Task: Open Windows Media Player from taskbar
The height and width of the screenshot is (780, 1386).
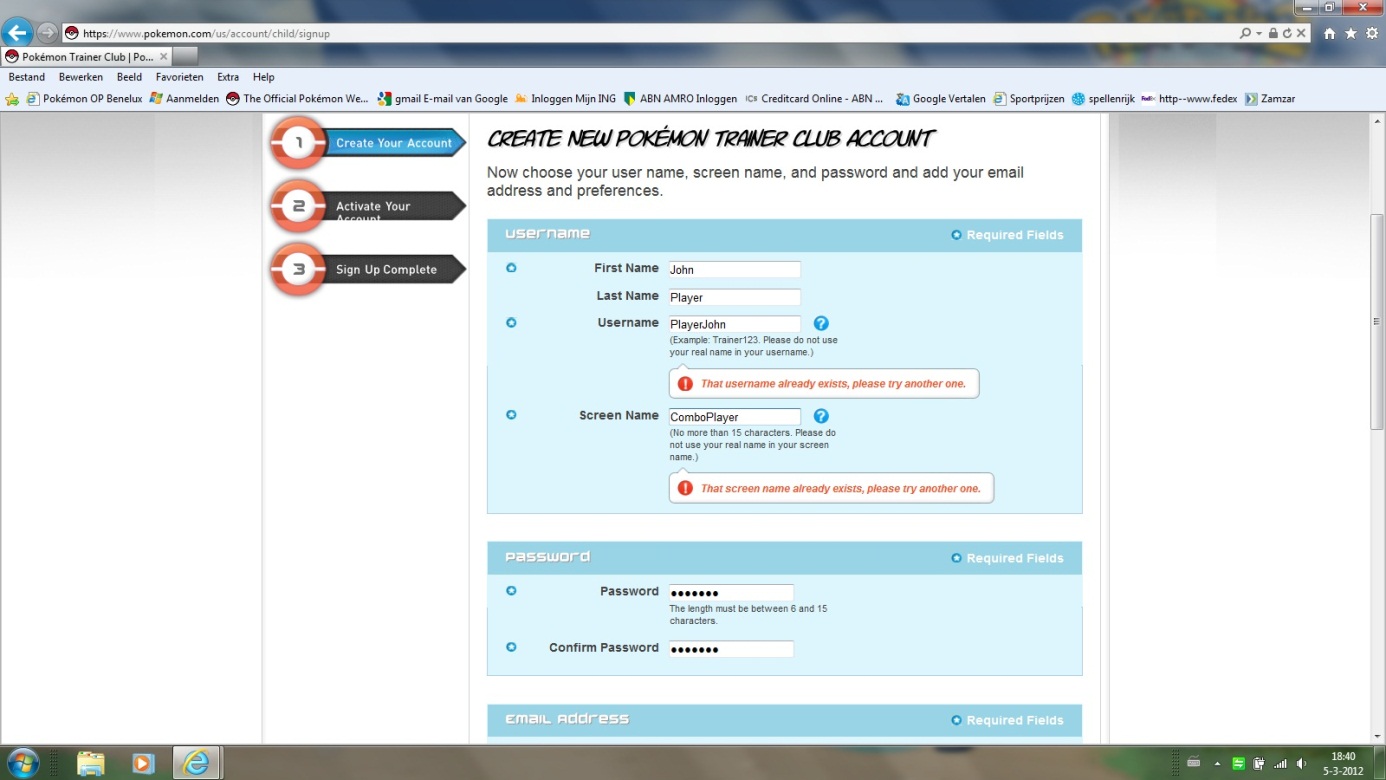Action: click(x=142, y=763)
